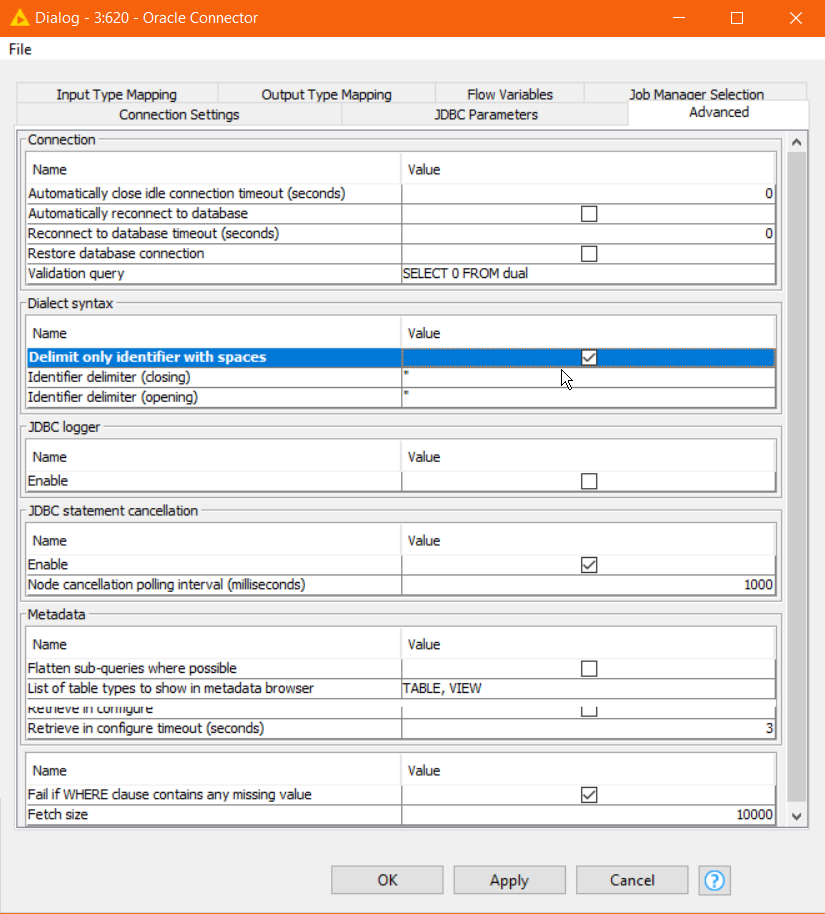Select Retrieve in configure timeout label

point(146,728)
